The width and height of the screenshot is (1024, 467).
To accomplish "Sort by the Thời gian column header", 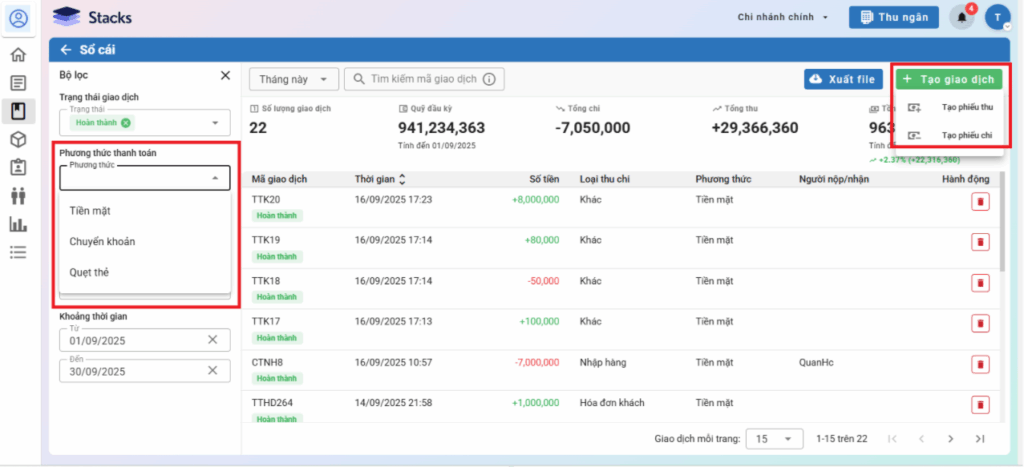I will click(x=380, y=179).
